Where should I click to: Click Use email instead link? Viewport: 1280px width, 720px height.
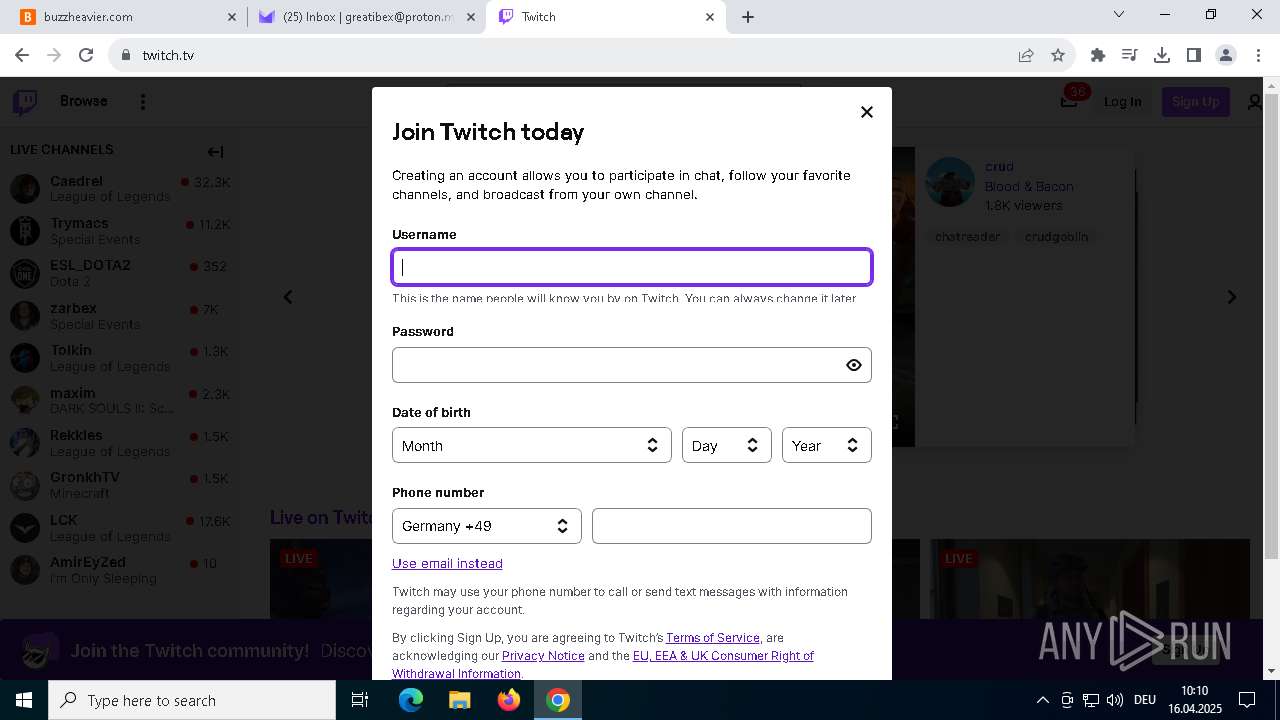447,563
